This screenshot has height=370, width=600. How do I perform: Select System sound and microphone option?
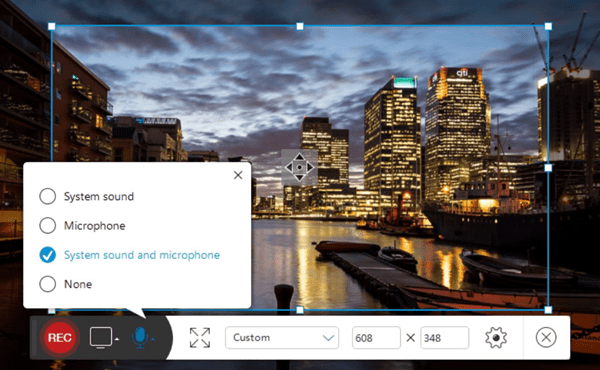coord(130,255)
